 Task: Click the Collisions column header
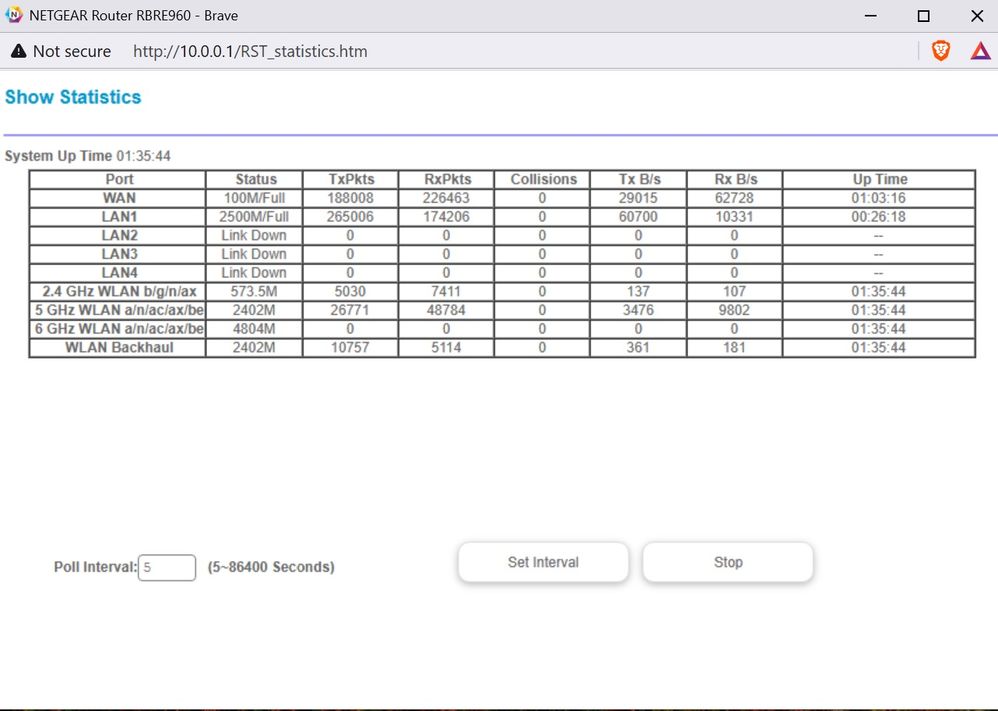coord(544,180)
